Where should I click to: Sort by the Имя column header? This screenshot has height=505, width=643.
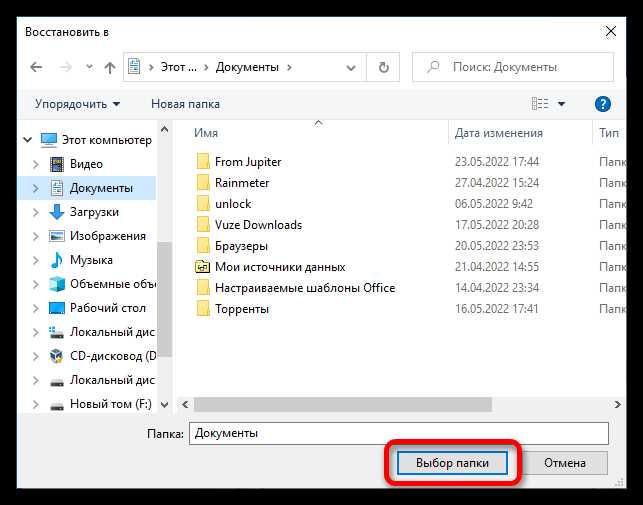pyautogui.click(x=206, y=133)
